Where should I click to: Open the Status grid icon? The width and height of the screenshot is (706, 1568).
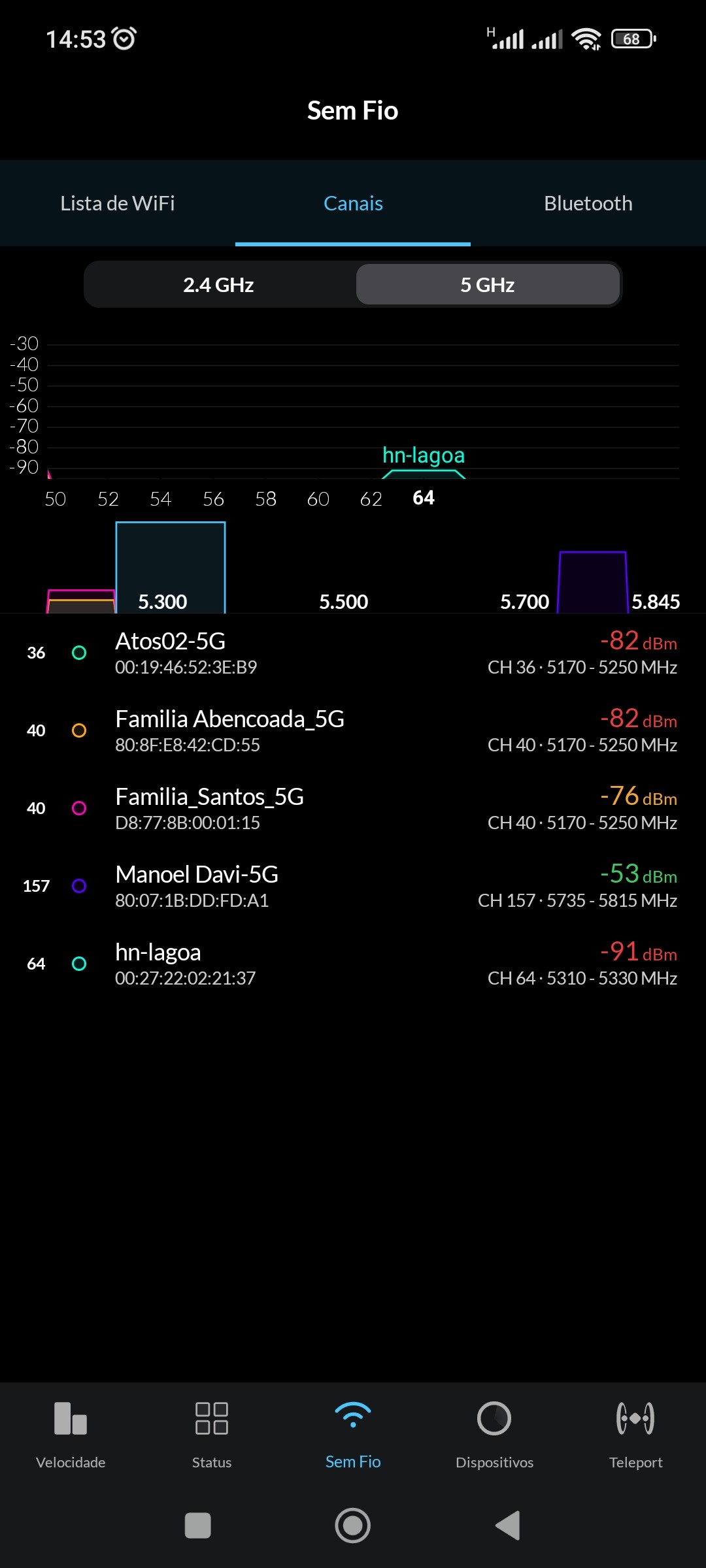pos(212,1419)
